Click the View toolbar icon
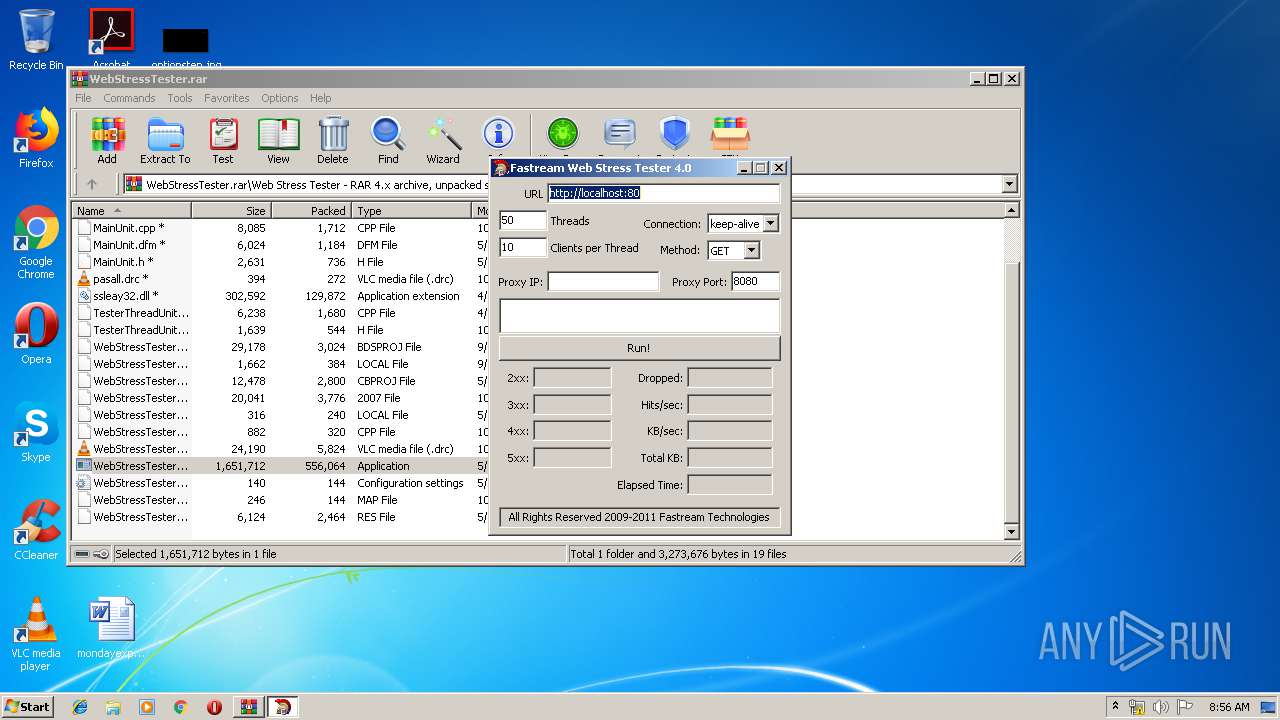 [278, 140]
